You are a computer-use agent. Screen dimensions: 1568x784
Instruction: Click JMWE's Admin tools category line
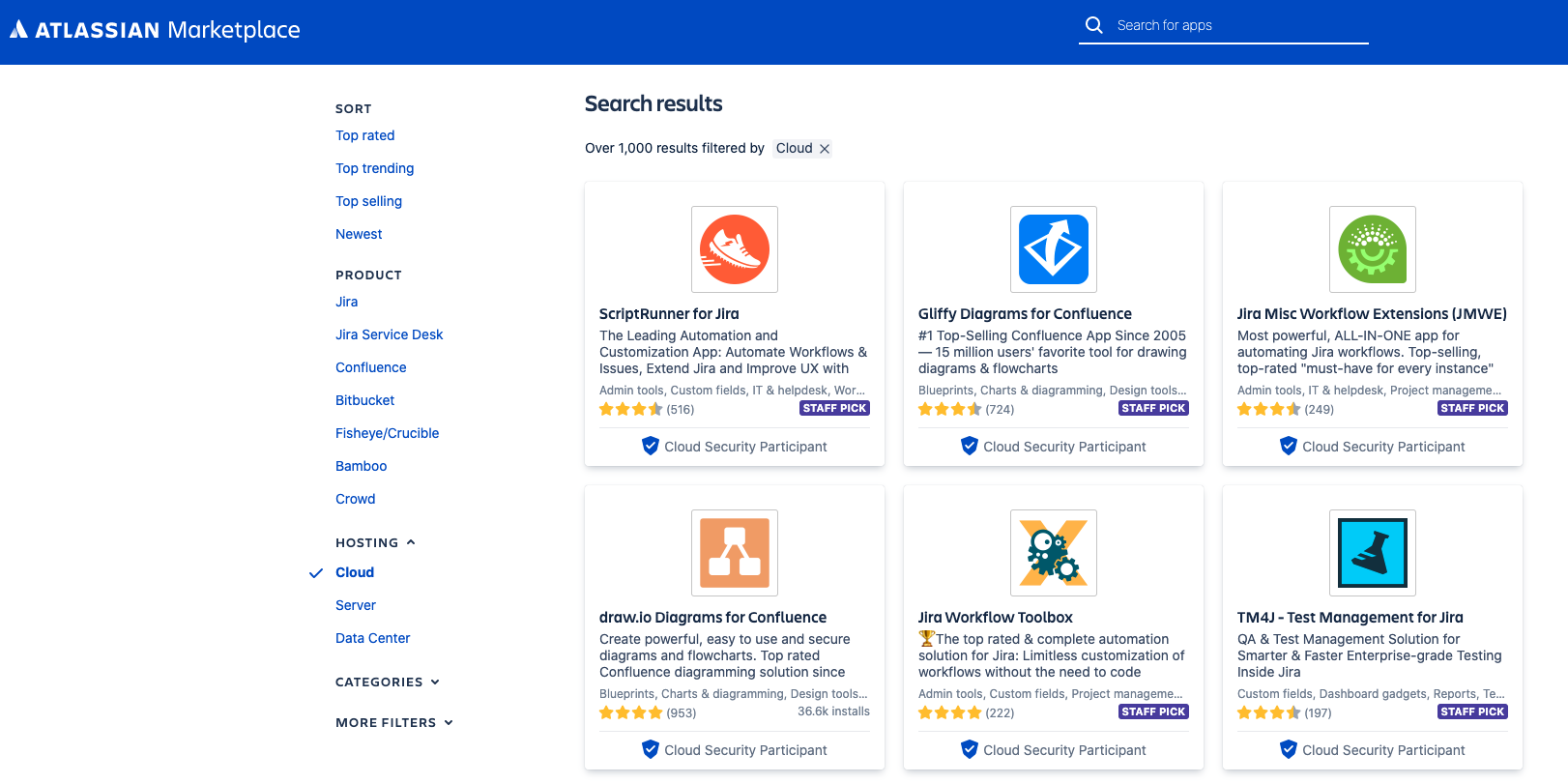[1370, 391]
